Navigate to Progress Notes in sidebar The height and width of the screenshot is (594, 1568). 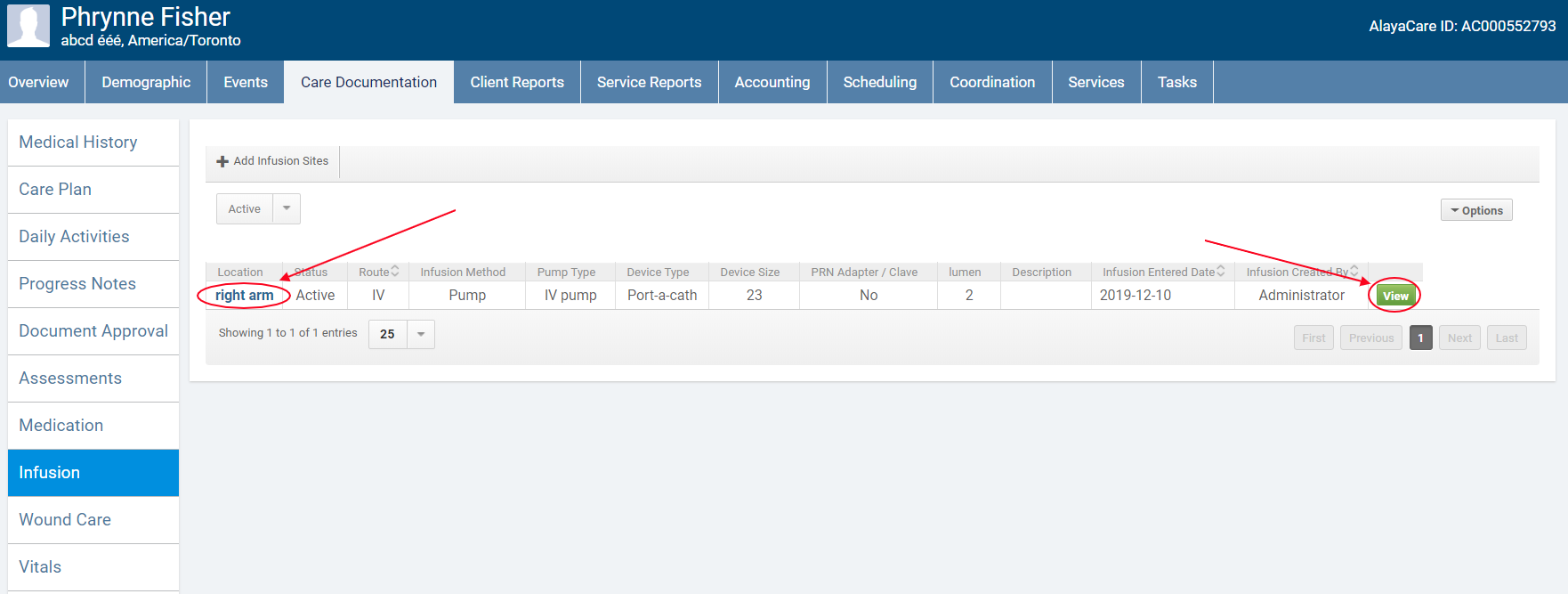(x=77, y=283)
